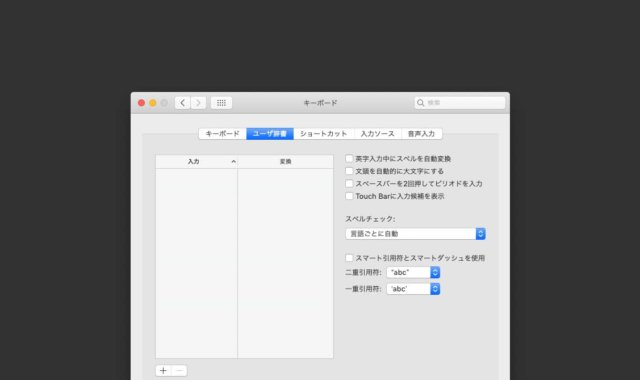Image resolution: width=640 pixels, height=380 pixels.
Task: Go back with the left chevron button
Action: [x=182, y=103]
